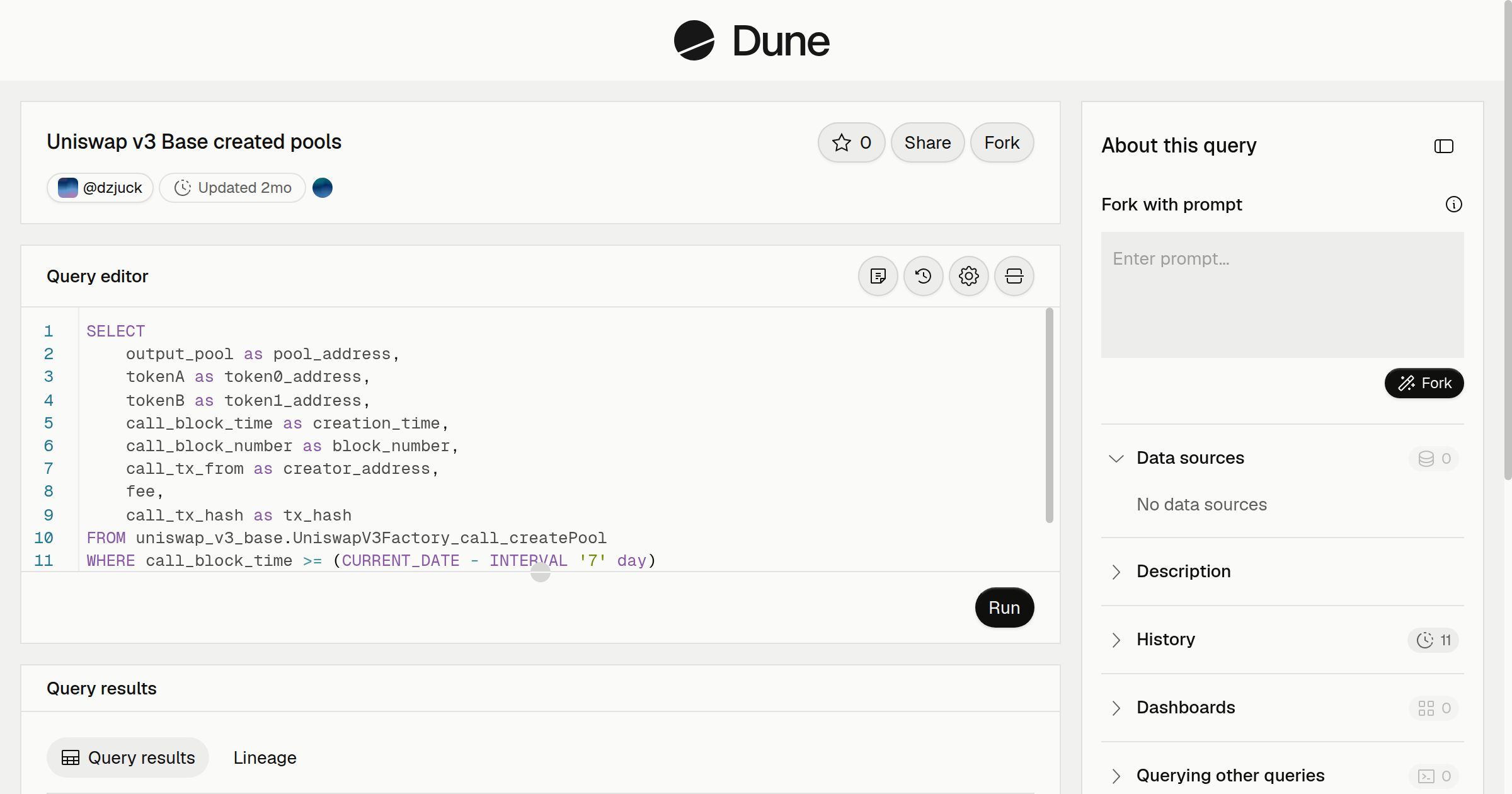Click the History count badge showing 11
The width and height of the screenshot is (1512, 794).
pyautogui.click(x=1433, y=640)
